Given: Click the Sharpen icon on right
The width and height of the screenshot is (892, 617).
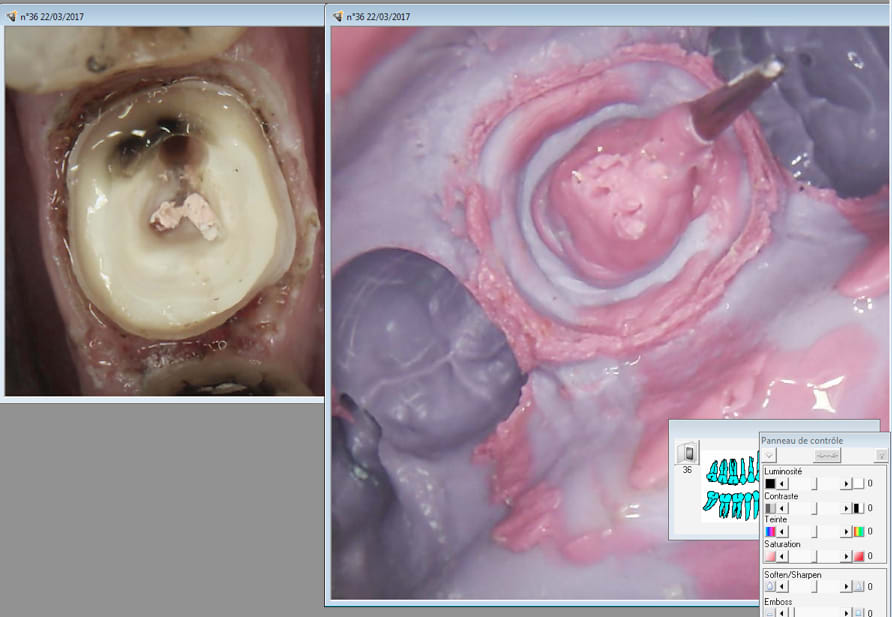Looking at the screenshot, I should click(x=857, y=586).
